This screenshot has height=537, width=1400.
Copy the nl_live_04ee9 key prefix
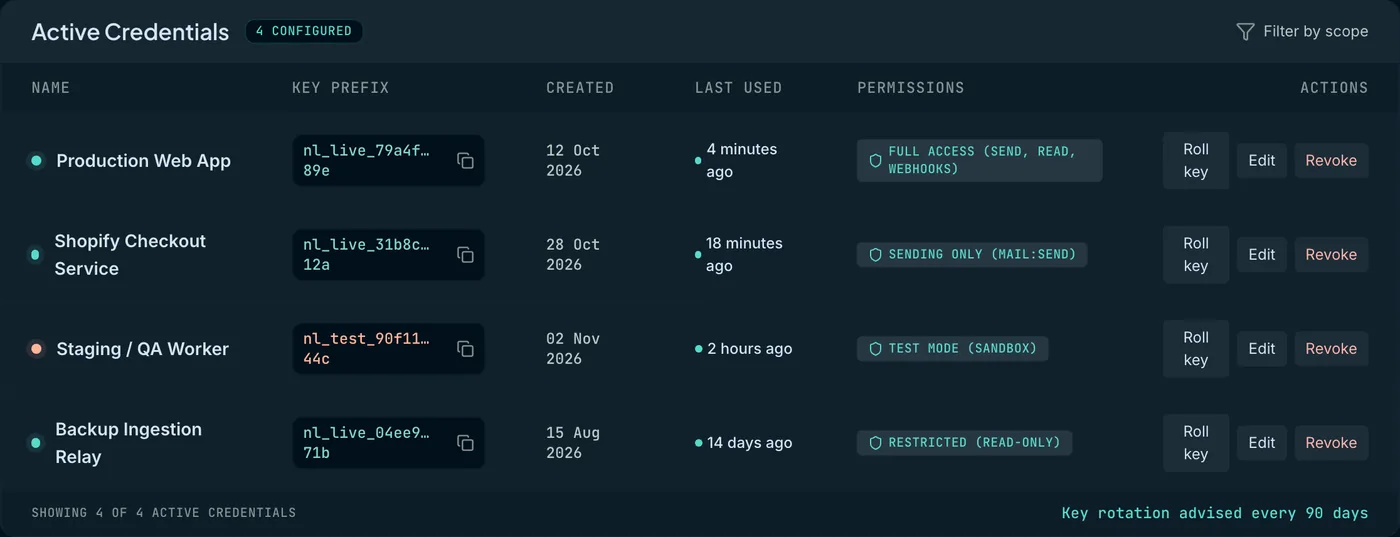pyautogui.click(x=465, y=443)
